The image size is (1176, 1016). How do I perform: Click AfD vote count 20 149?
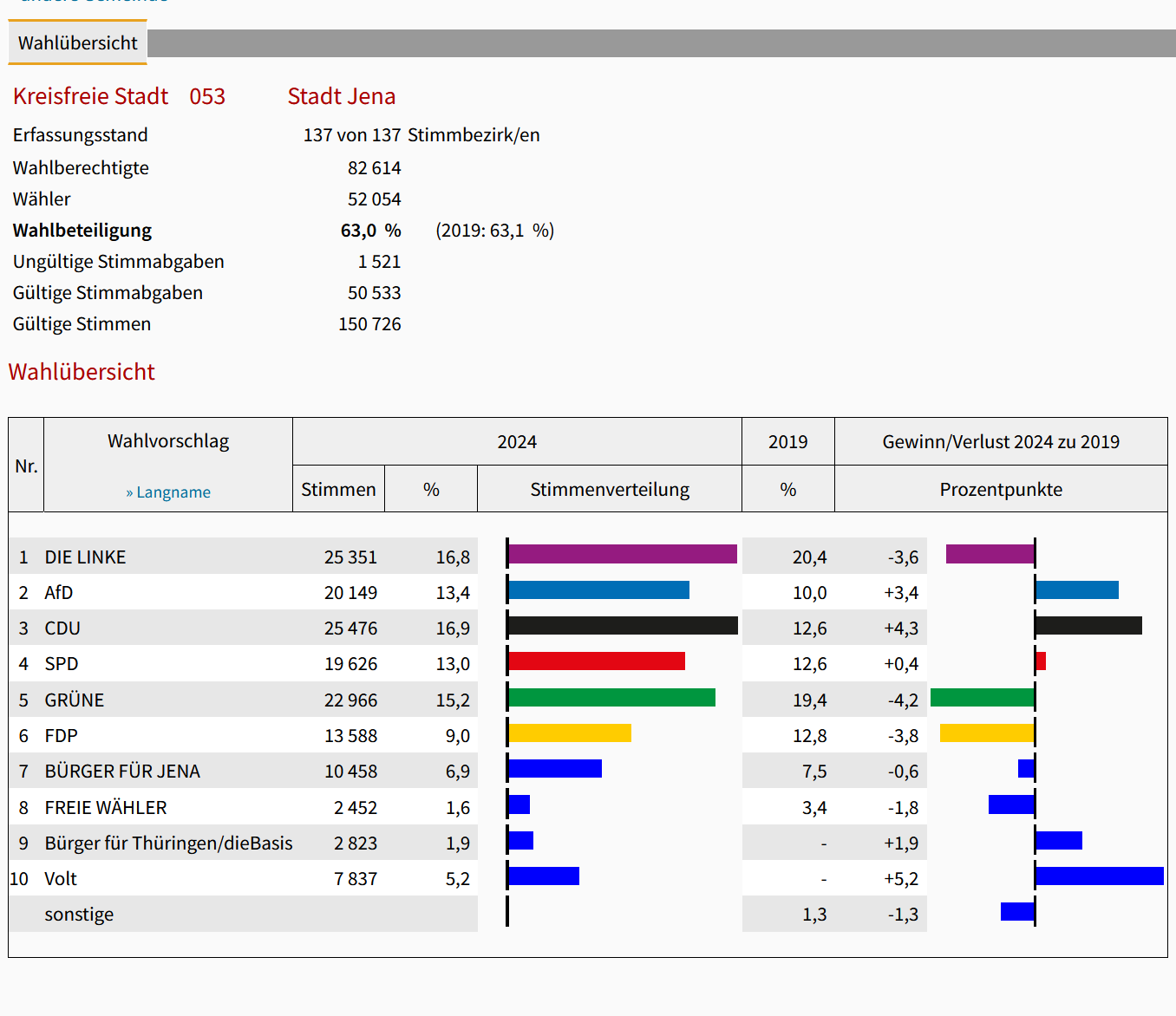[350, 593]
